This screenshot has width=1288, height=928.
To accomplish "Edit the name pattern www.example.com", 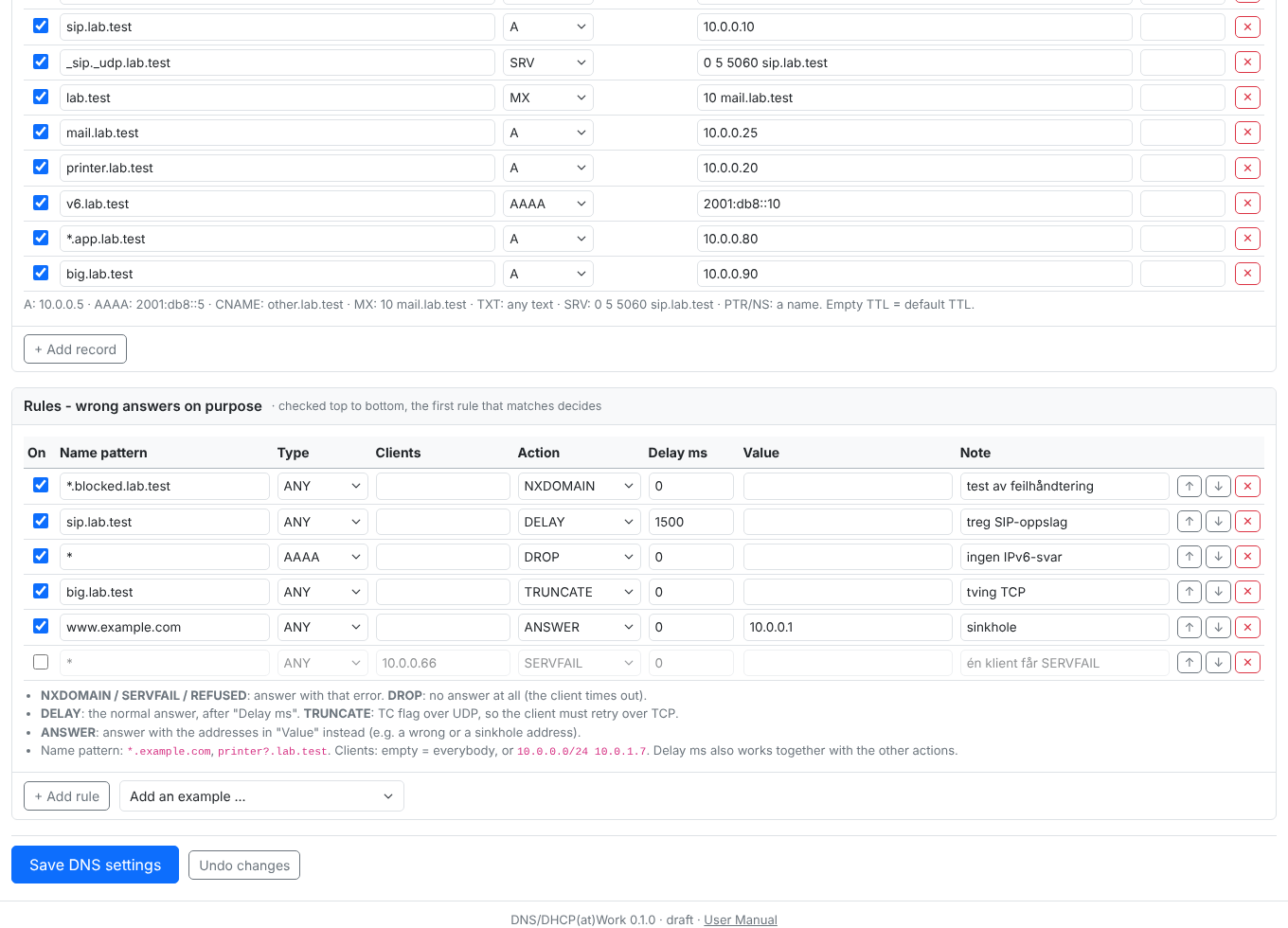I will click(165, 627).
